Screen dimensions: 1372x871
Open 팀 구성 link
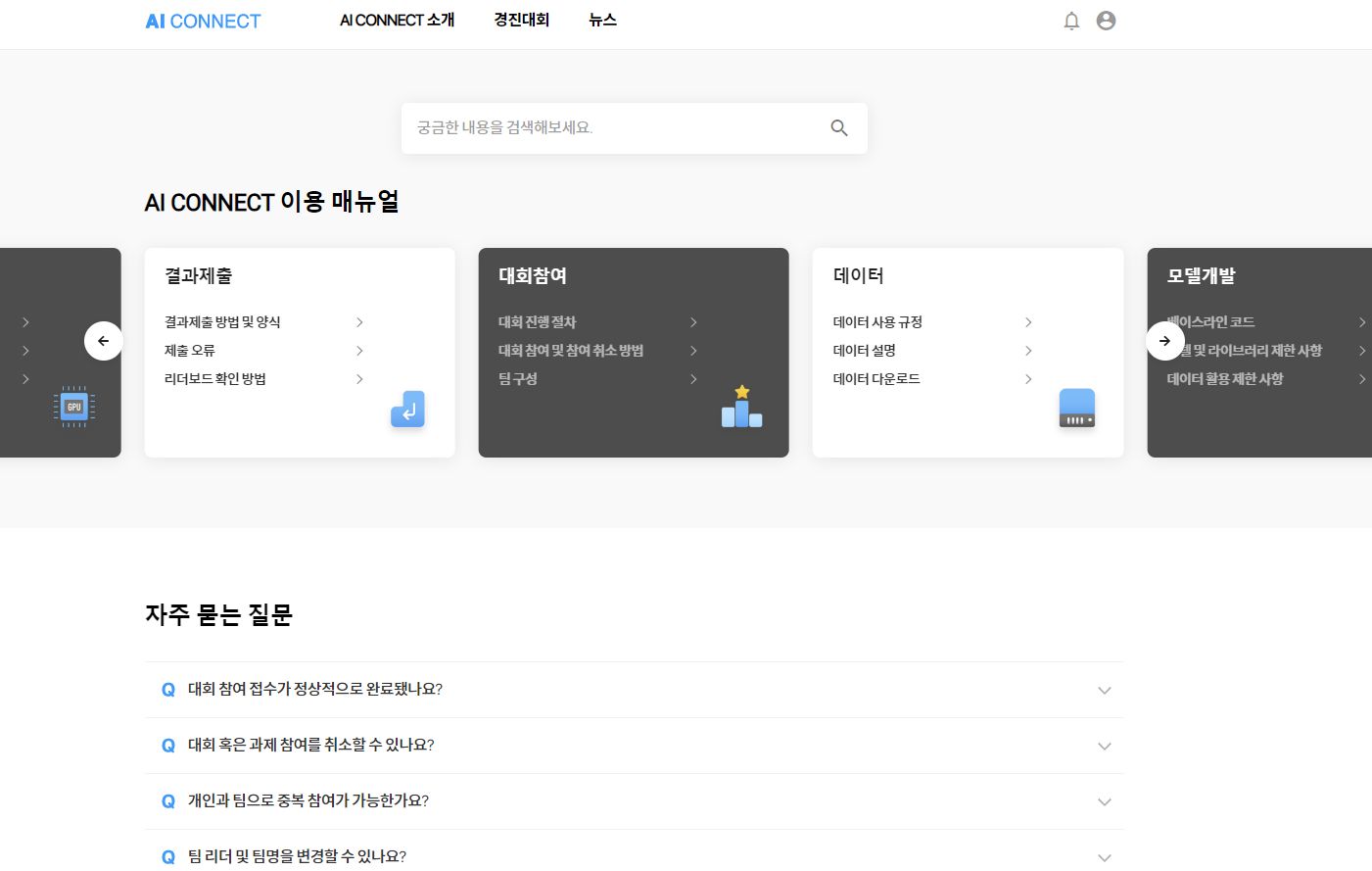click(518, 379)
